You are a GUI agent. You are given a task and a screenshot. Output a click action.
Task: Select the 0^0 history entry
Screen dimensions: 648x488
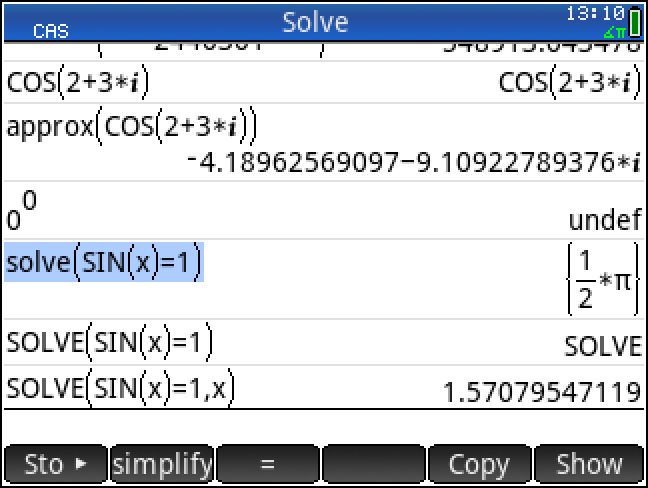pos(22,212)
